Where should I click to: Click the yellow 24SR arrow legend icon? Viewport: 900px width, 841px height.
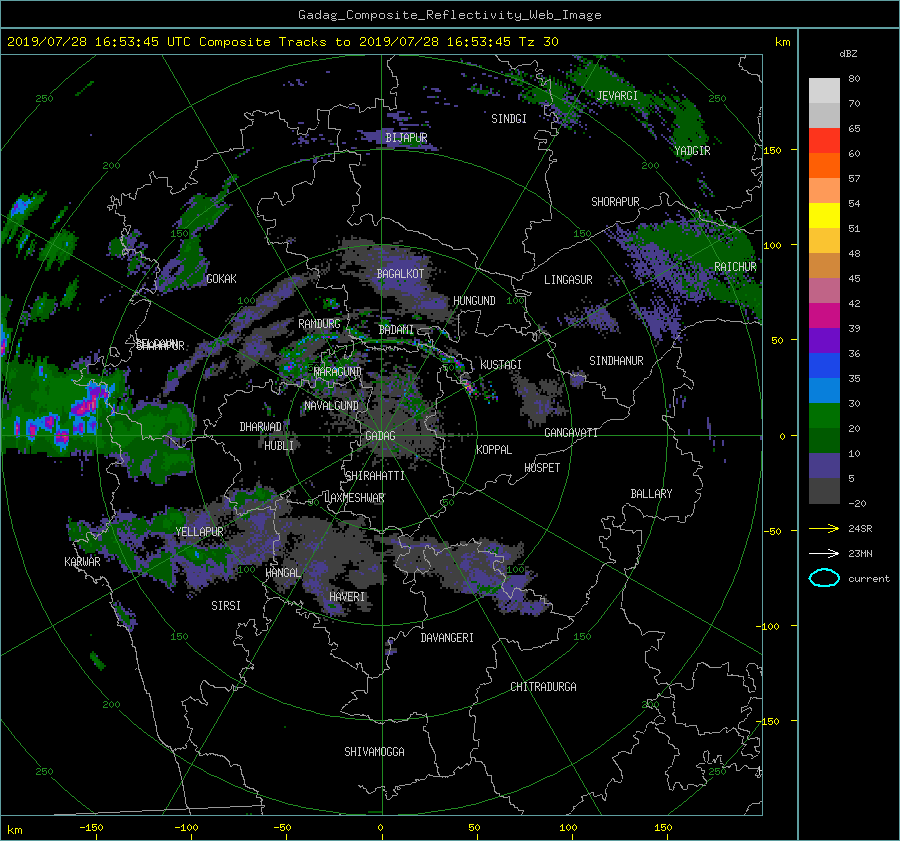(x=824, y=528)
